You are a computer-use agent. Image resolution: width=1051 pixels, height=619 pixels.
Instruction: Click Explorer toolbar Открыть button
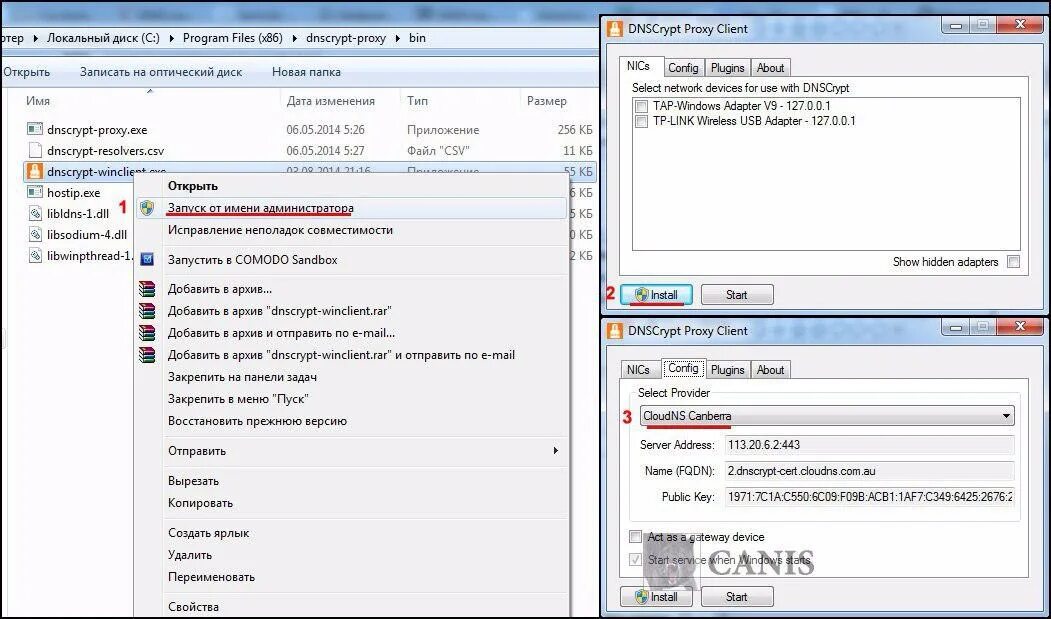pos(26,72)
